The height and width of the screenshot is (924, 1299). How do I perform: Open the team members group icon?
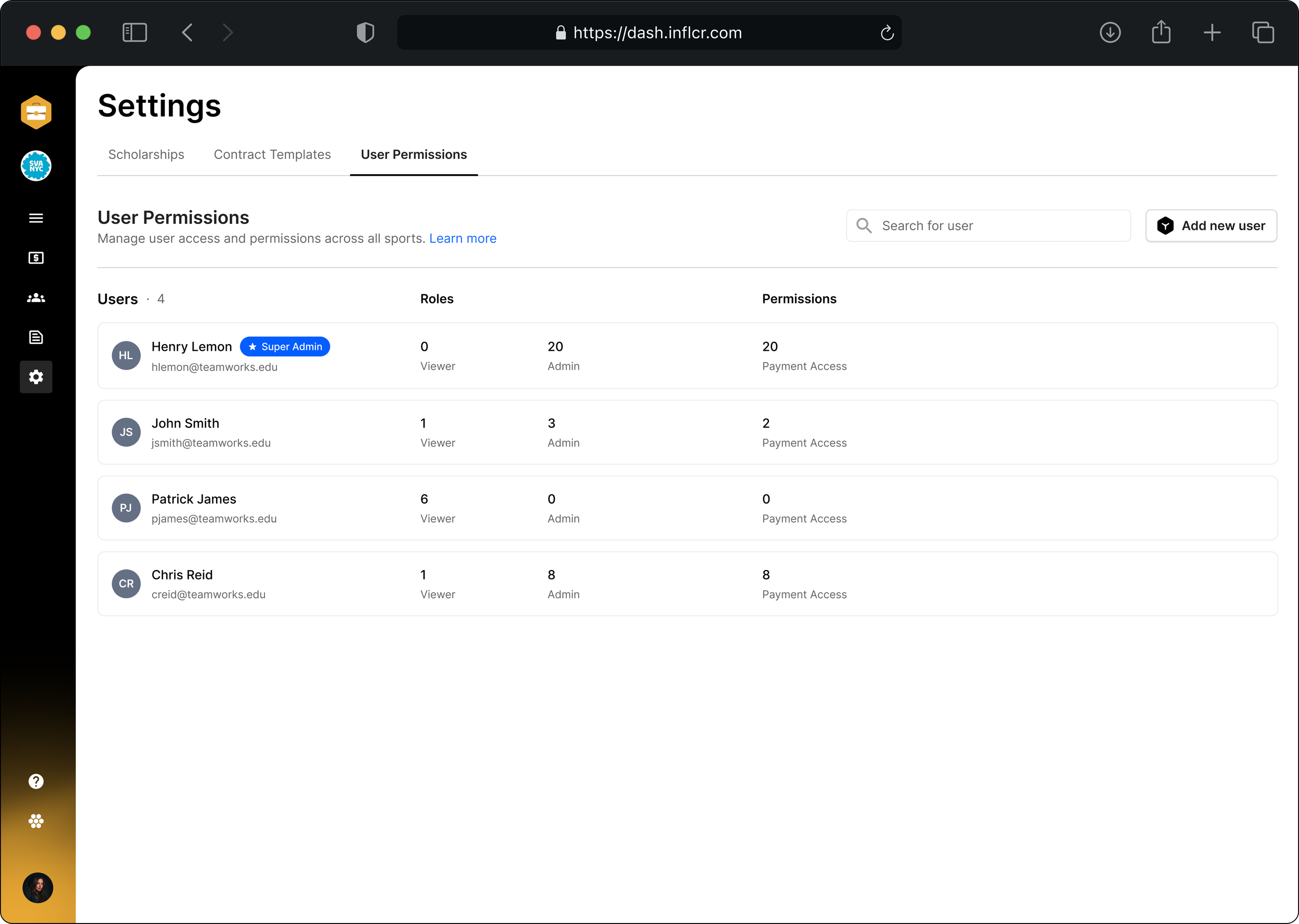coord(36,298)
